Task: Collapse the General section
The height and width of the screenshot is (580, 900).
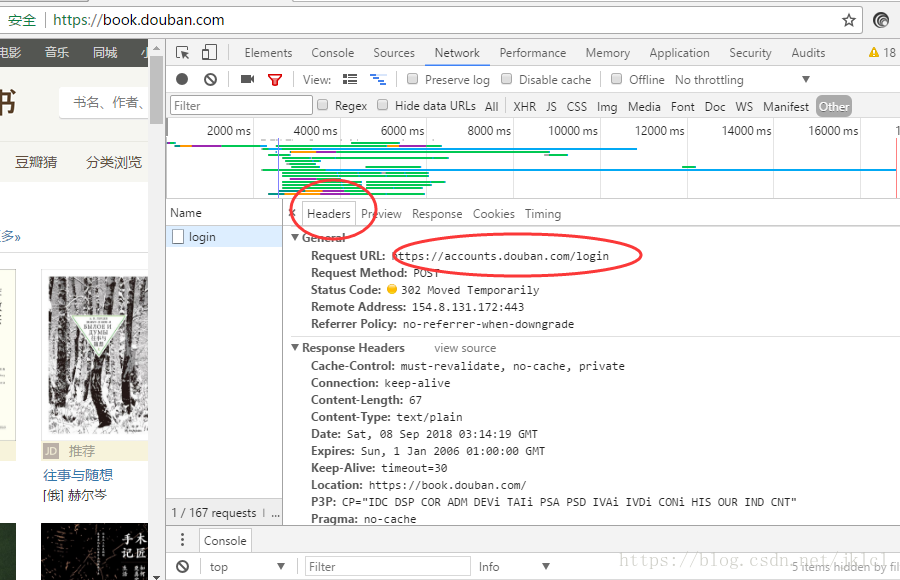Action: point(295,237)
